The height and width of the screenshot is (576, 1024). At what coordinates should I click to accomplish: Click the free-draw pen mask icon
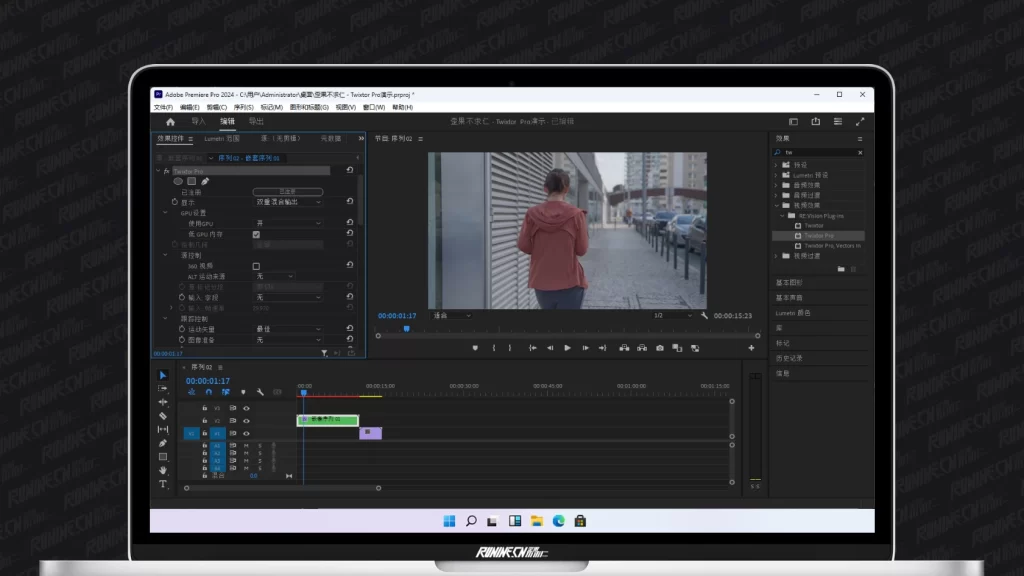click(205, 181)
